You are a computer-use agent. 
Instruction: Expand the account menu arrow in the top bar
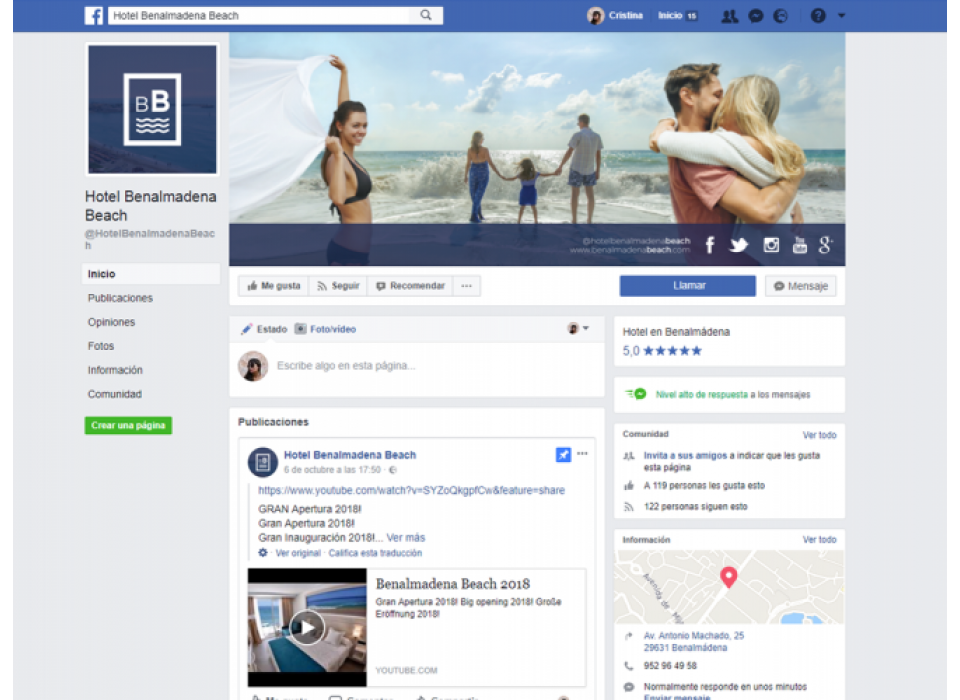coord(841,16)
